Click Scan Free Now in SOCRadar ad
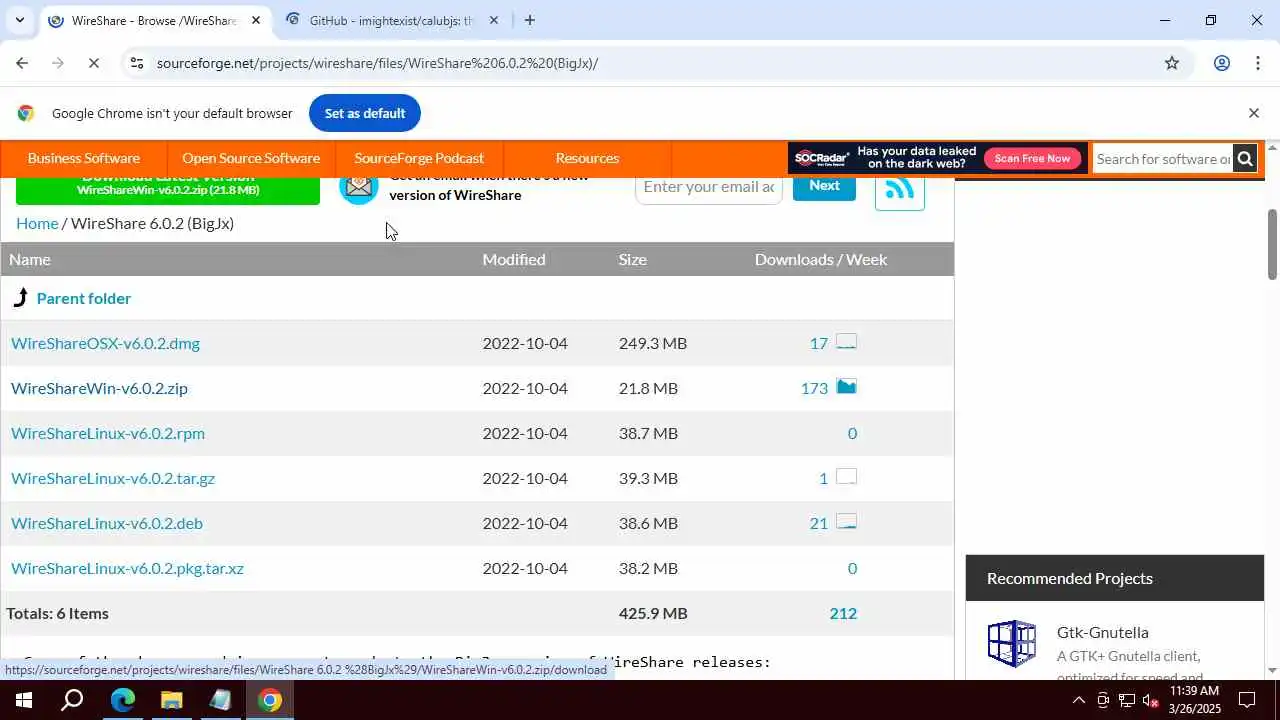Image resolution: width=1280 pixels, height=720 pixels. pos(1032,158)
